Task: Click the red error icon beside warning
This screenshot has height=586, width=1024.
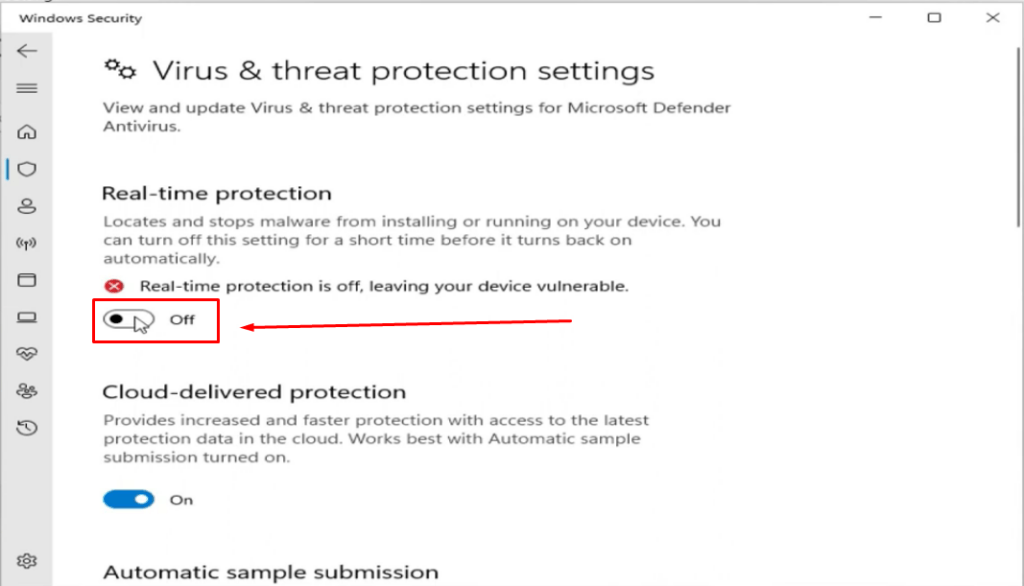Action: click(x=114, y=286)
